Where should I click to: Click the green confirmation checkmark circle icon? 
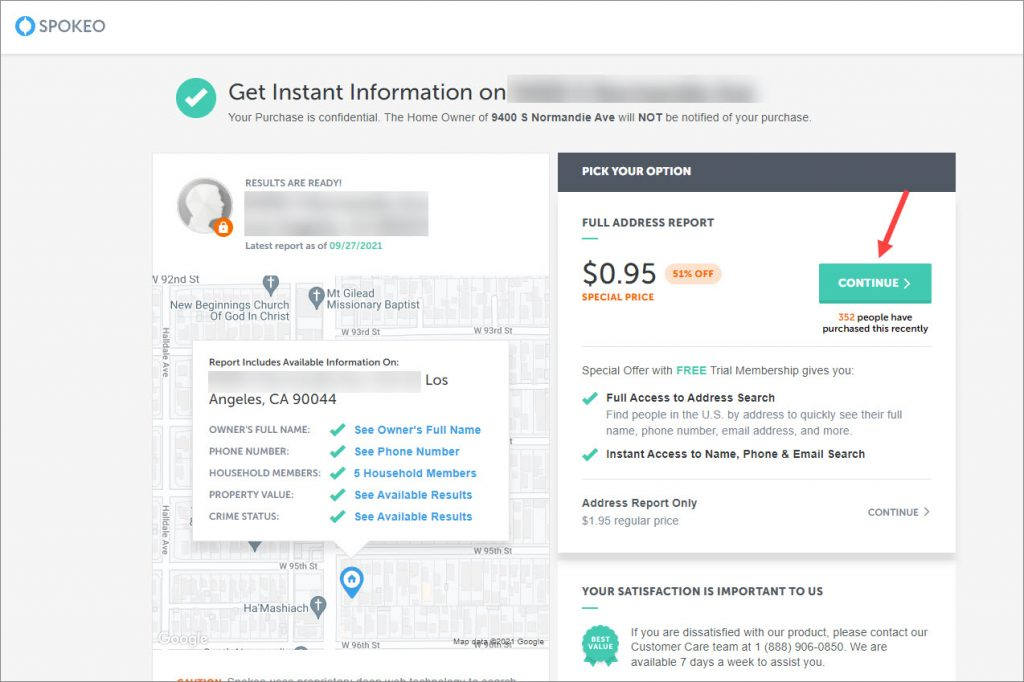196,98
